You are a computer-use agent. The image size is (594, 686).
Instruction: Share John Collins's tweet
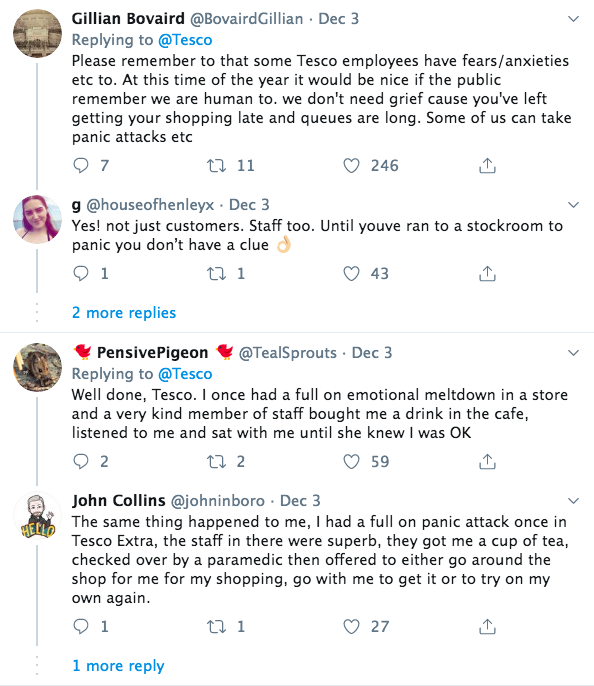487,626
